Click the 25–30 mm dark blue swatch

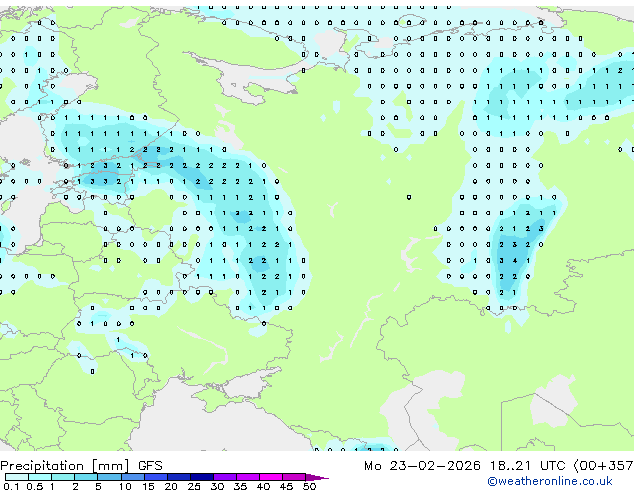[201, 477]
